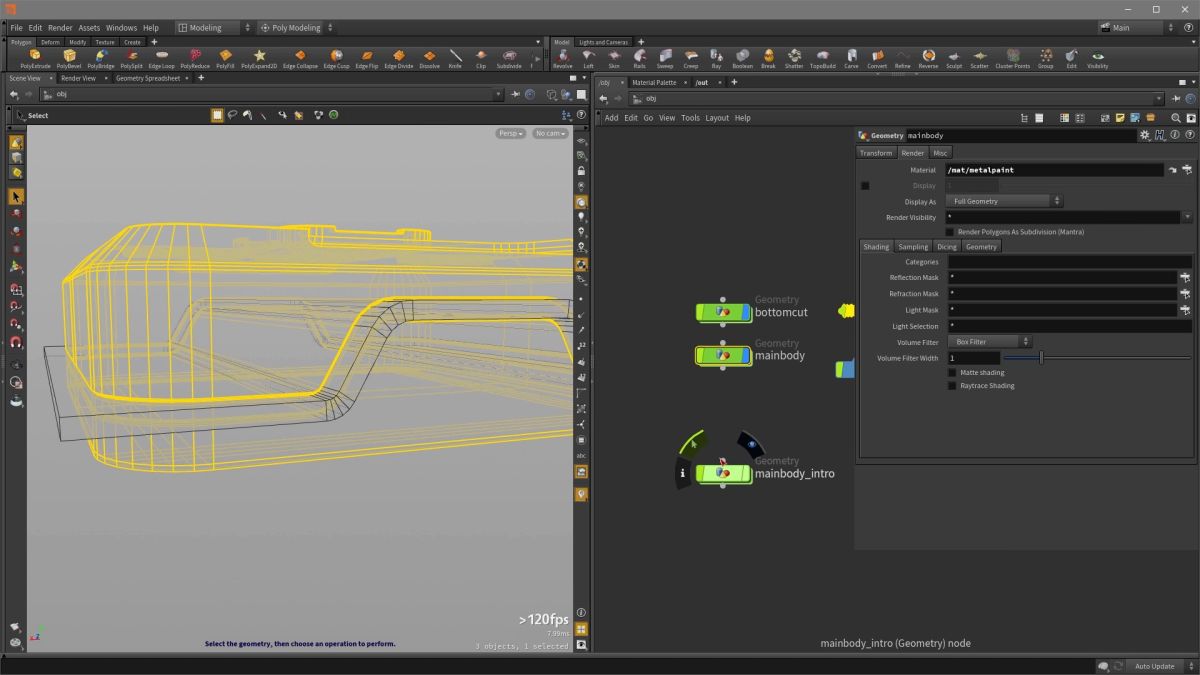Open the Windows menu
1200x675 pixels.
click(121, 28)
